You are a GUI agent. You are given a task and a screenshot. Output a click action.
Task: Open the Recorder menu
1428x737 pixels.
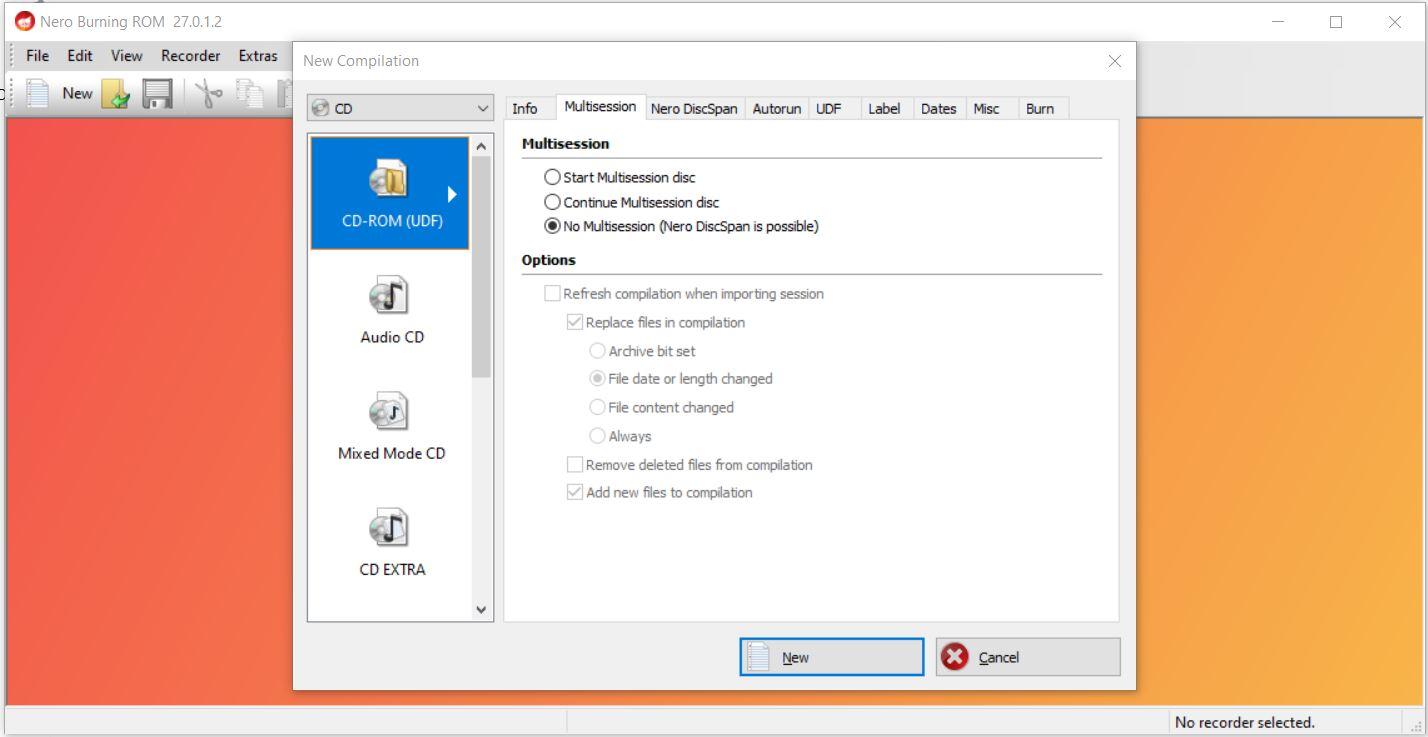[x=190, y=56]
